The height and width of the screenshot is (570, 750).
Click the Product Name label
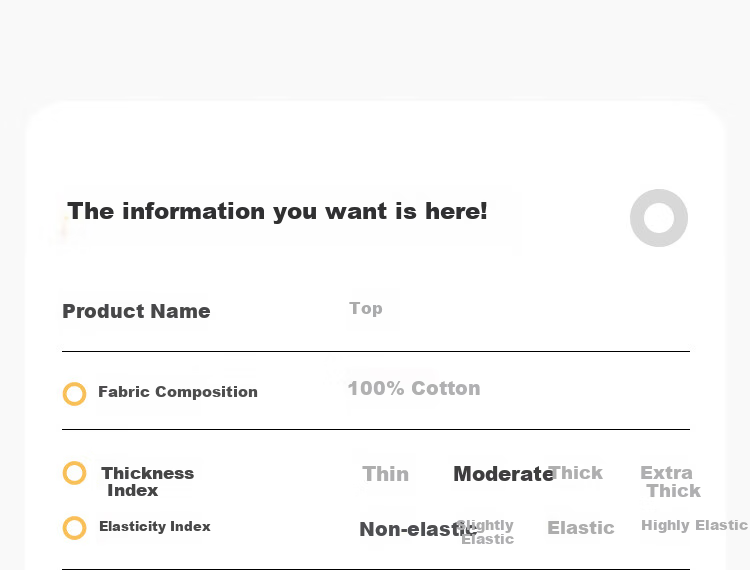tap(136, 311)
